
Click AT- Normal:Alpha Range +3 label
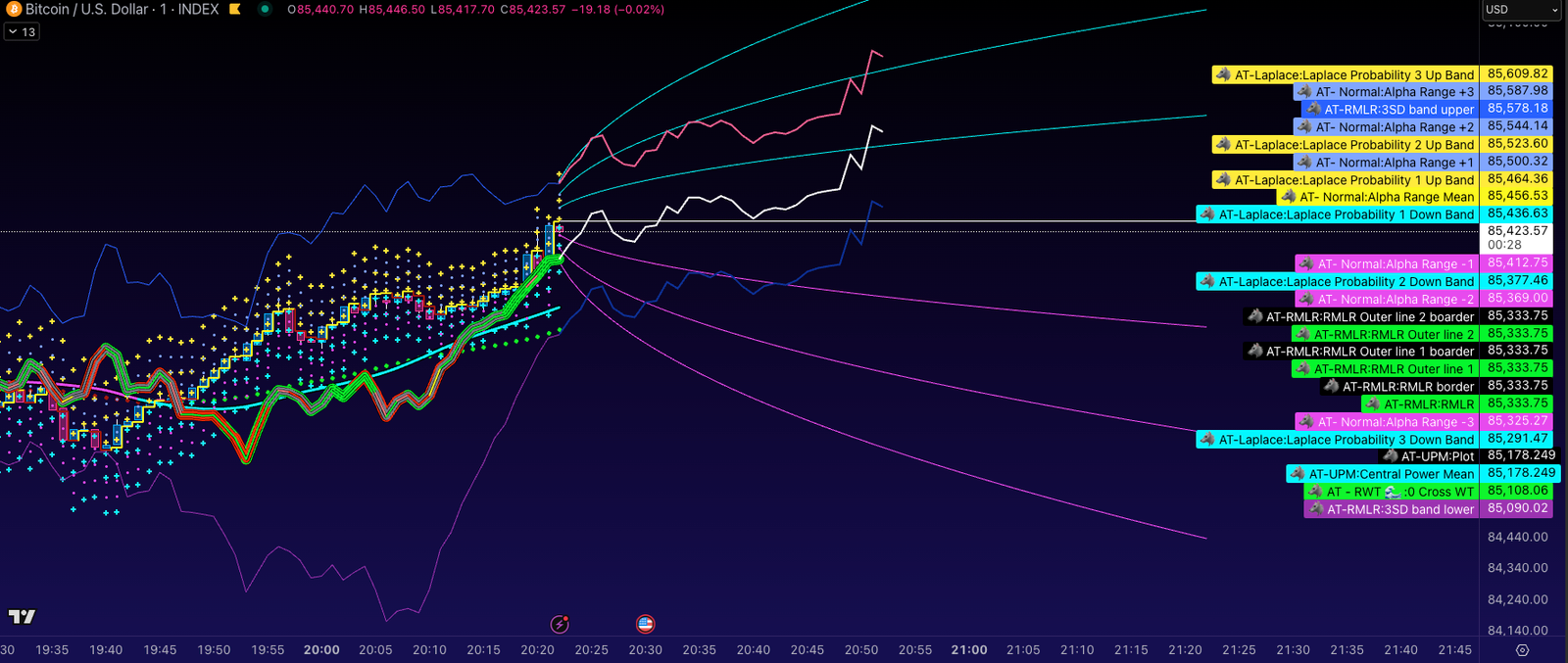pos(1386,92)
